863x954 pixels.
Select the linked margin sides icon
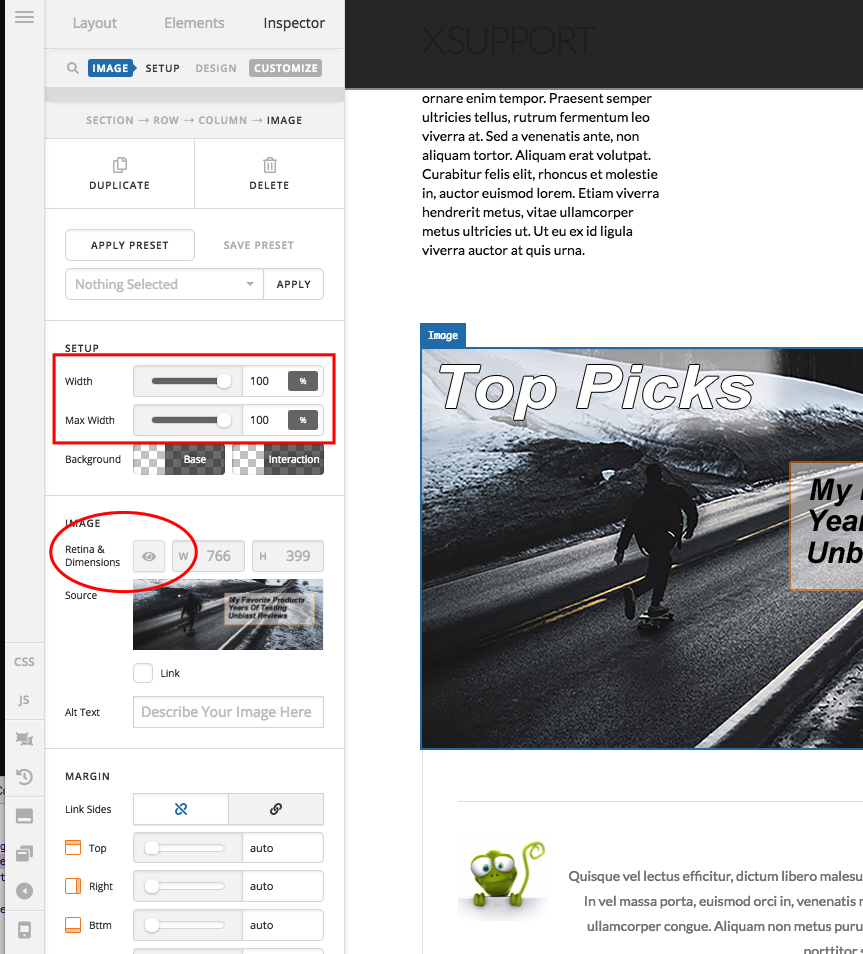pos(276,809)
